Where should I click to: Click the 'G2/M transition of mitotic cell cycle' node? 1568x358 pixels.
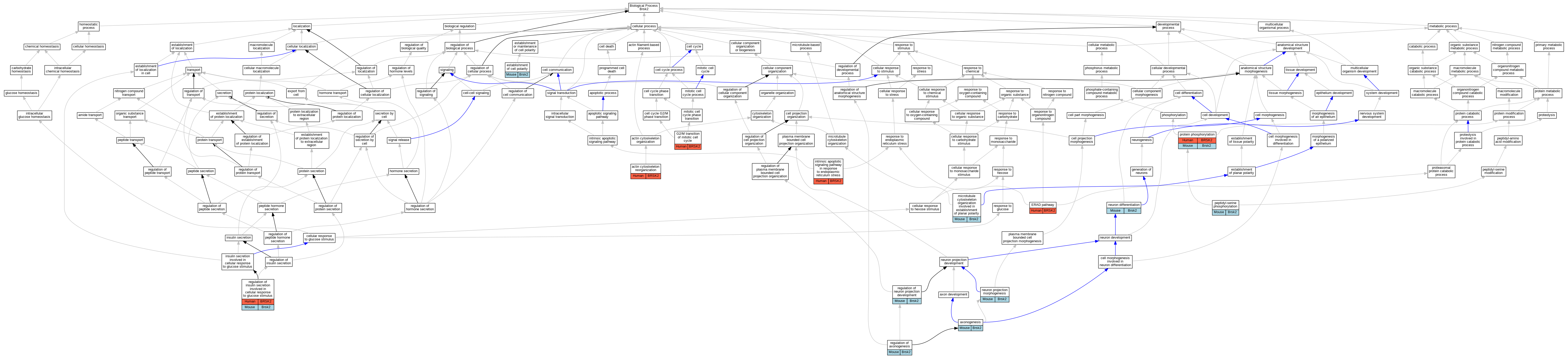click(x=688, y=138)
